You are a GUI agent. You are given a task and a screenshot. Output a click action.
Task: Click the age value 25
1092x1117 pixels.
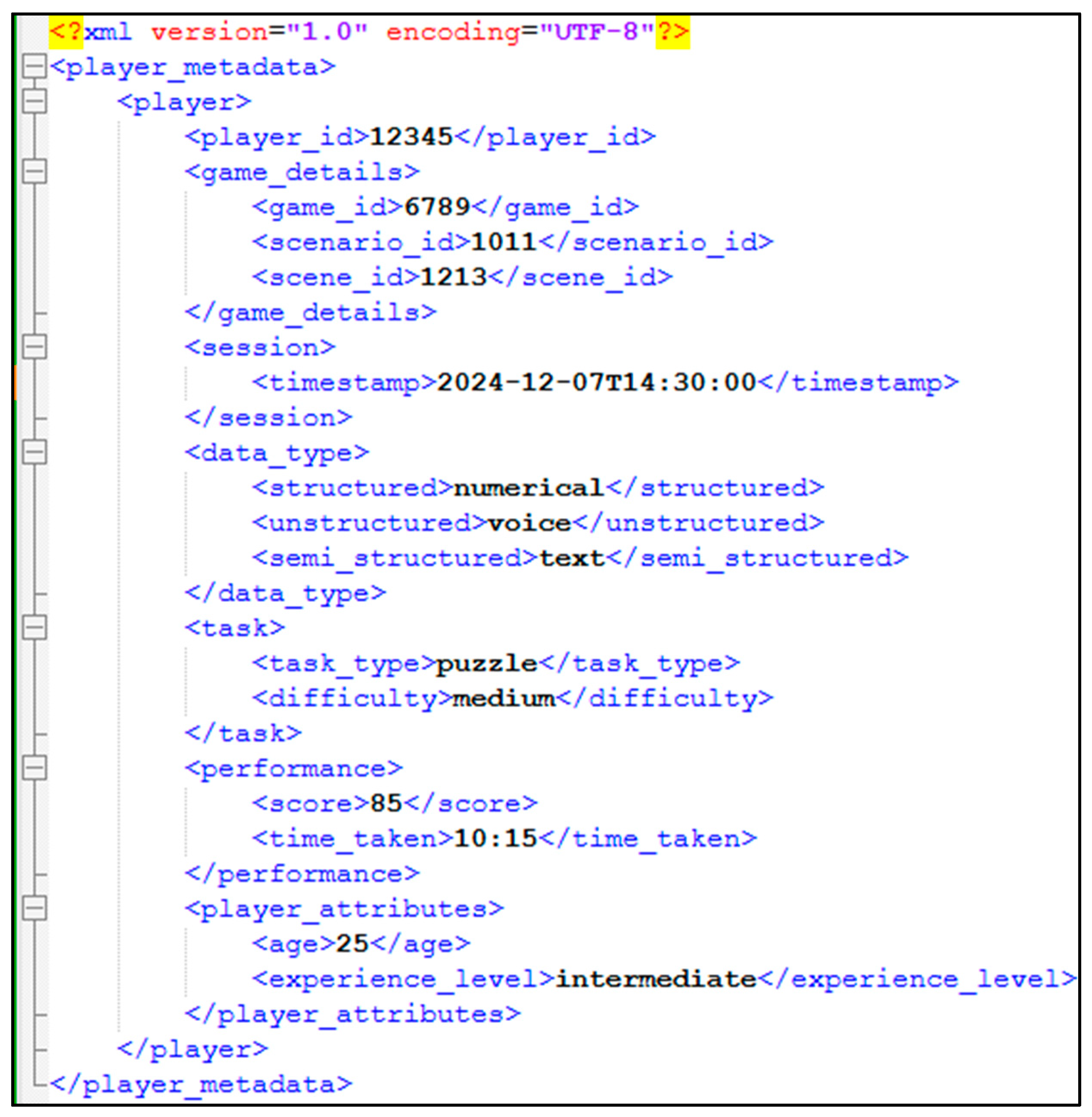coord(352,944)
